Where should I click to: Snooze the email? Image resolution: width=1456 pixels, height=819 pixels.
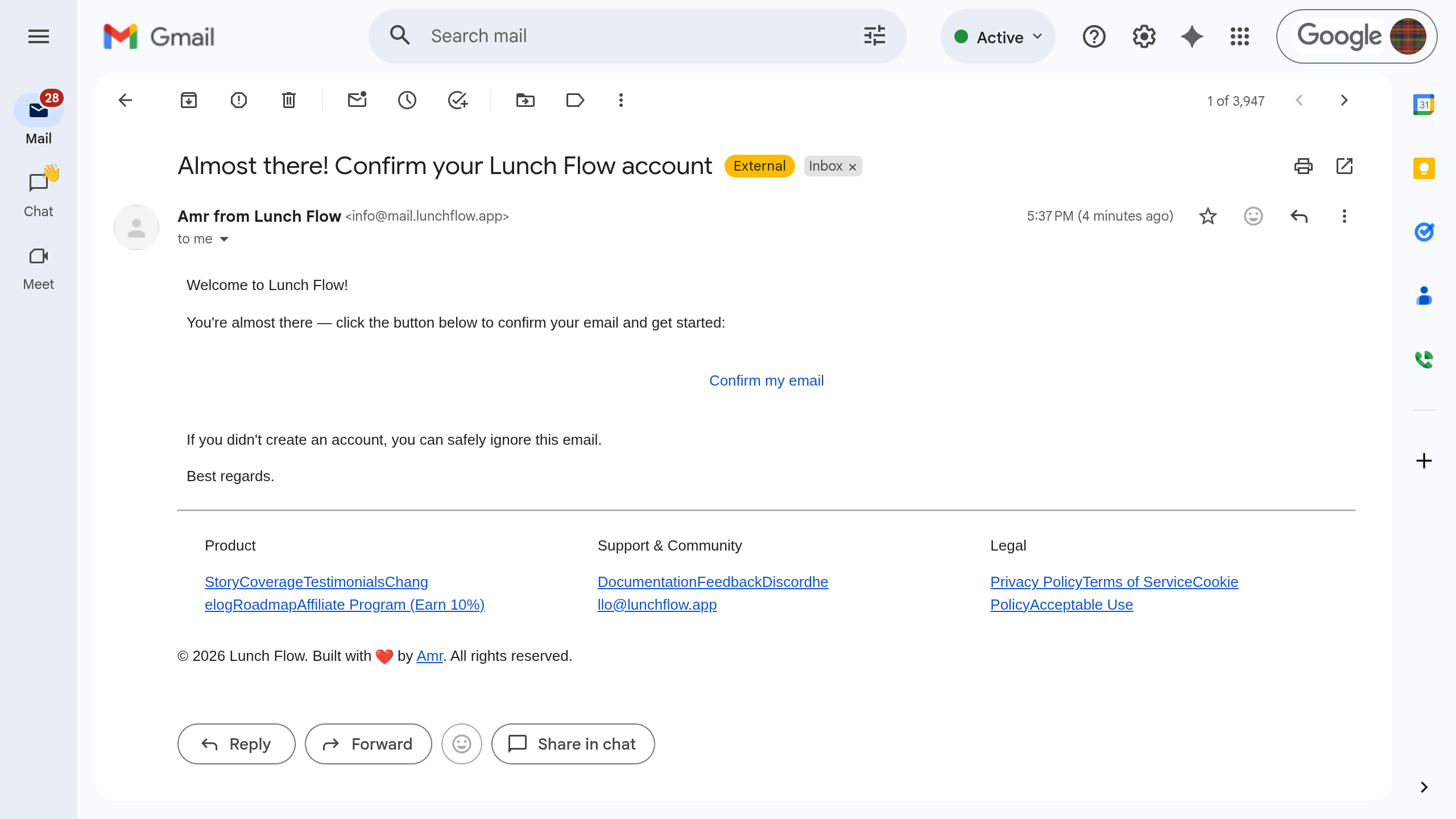(407, 100)
